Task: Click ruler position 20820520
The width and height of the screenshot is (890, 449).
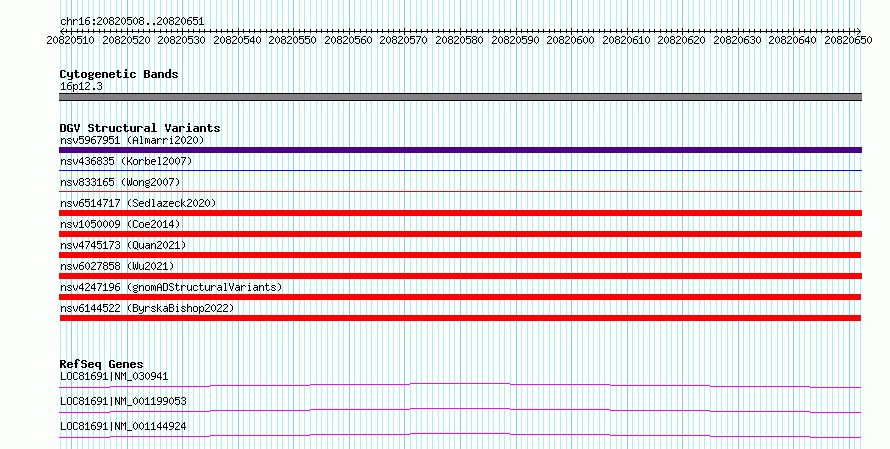Action: point(126,40)
